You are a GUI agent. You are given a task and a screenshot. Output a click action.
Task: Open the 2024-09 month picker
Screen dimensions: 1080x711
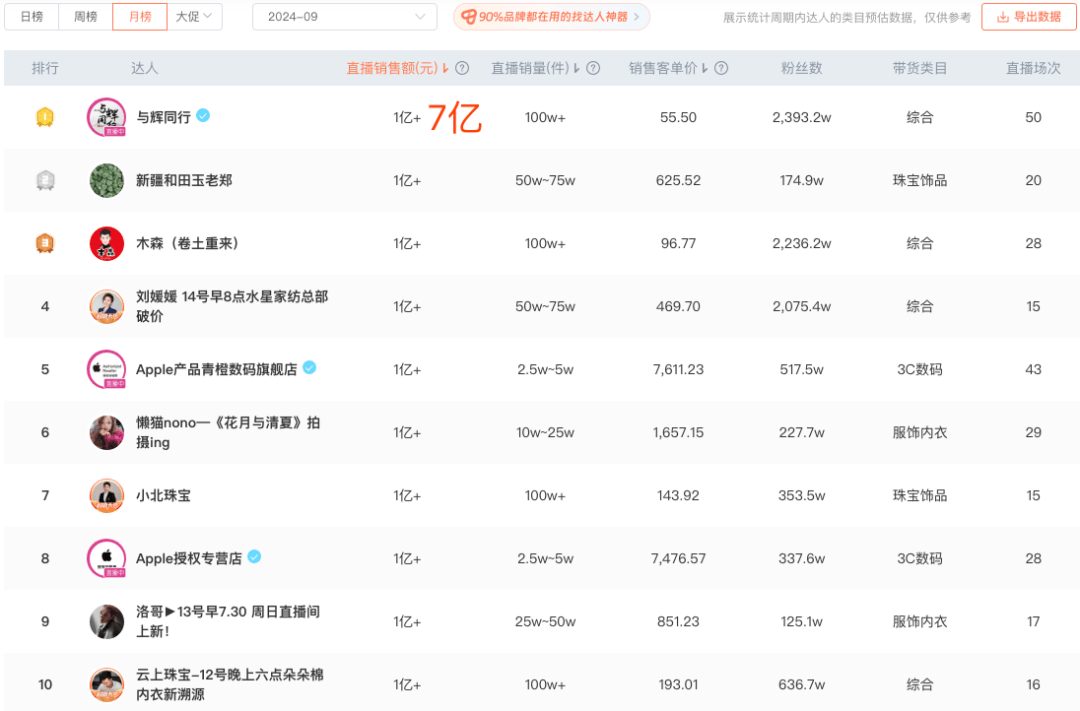[x=344, y=17]
